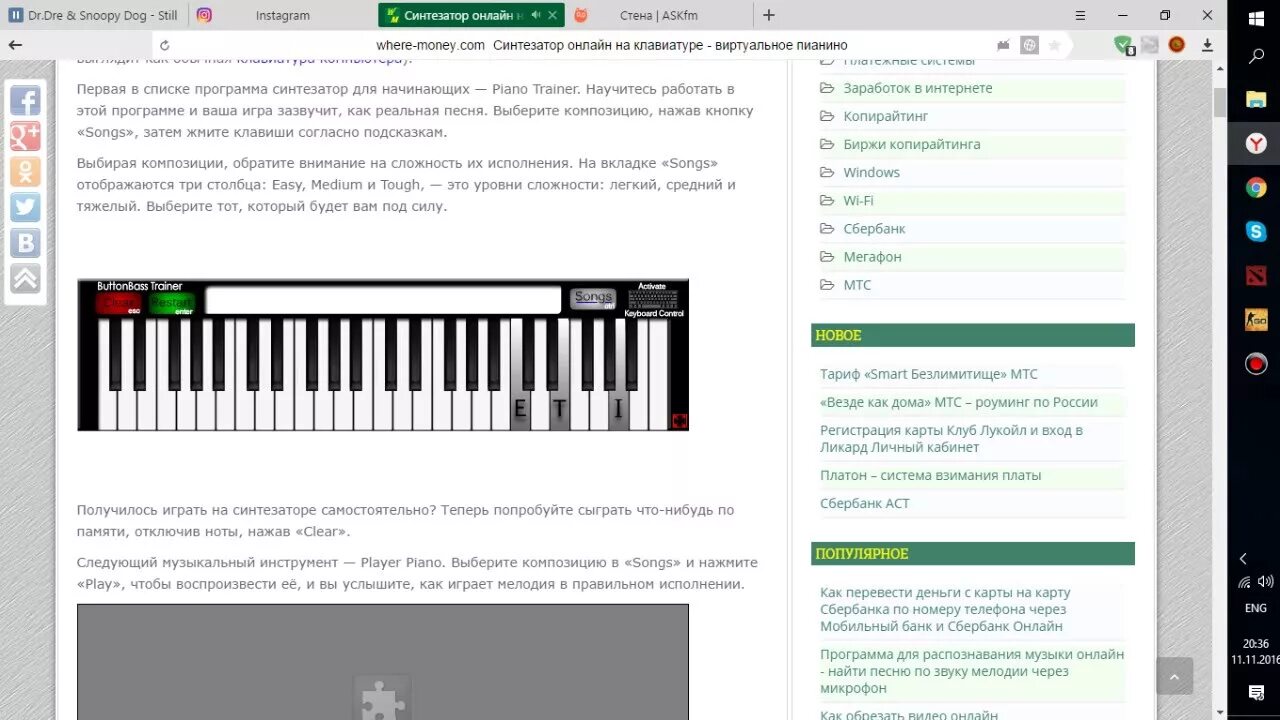Open Windows category link
This screenshot has height=720, width=1280.
coord(871,172)
